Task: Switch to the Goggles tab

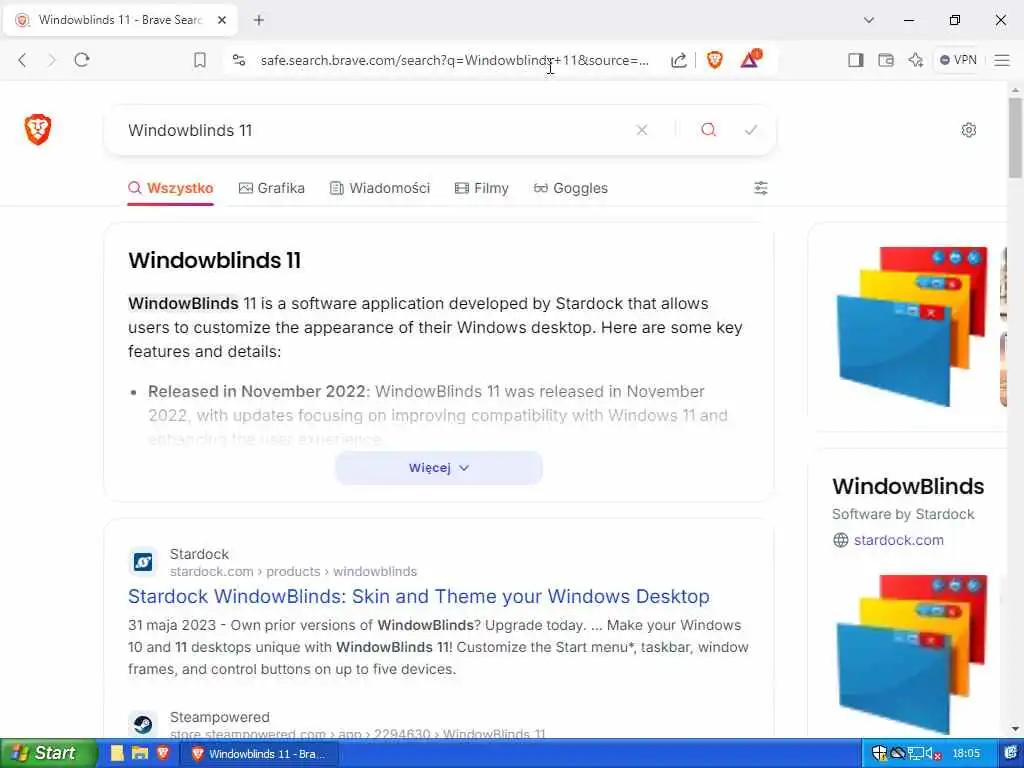Action: click(x=571, y=188)
